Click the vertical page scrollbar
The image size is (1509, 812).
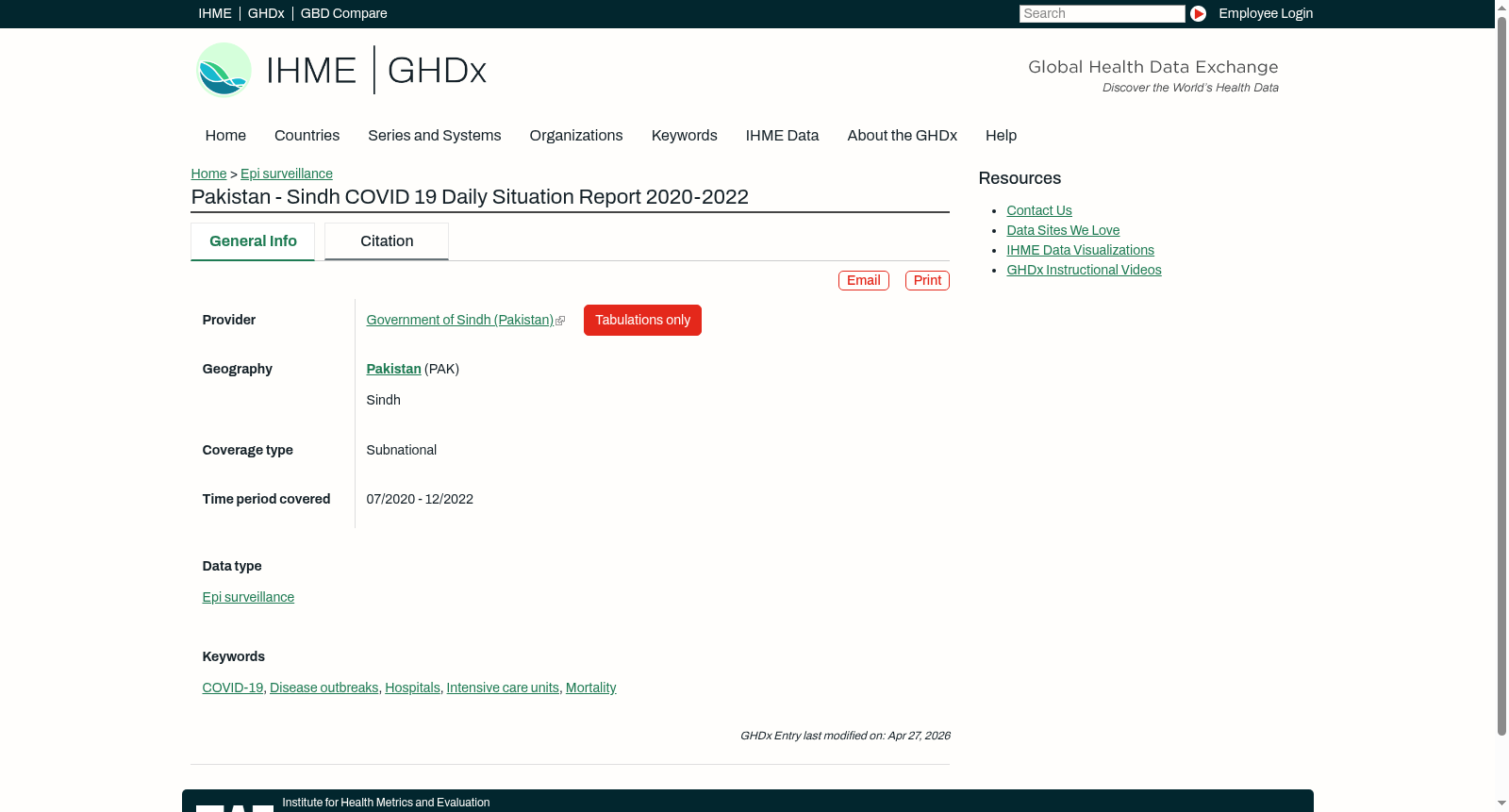coord(1501,377)
